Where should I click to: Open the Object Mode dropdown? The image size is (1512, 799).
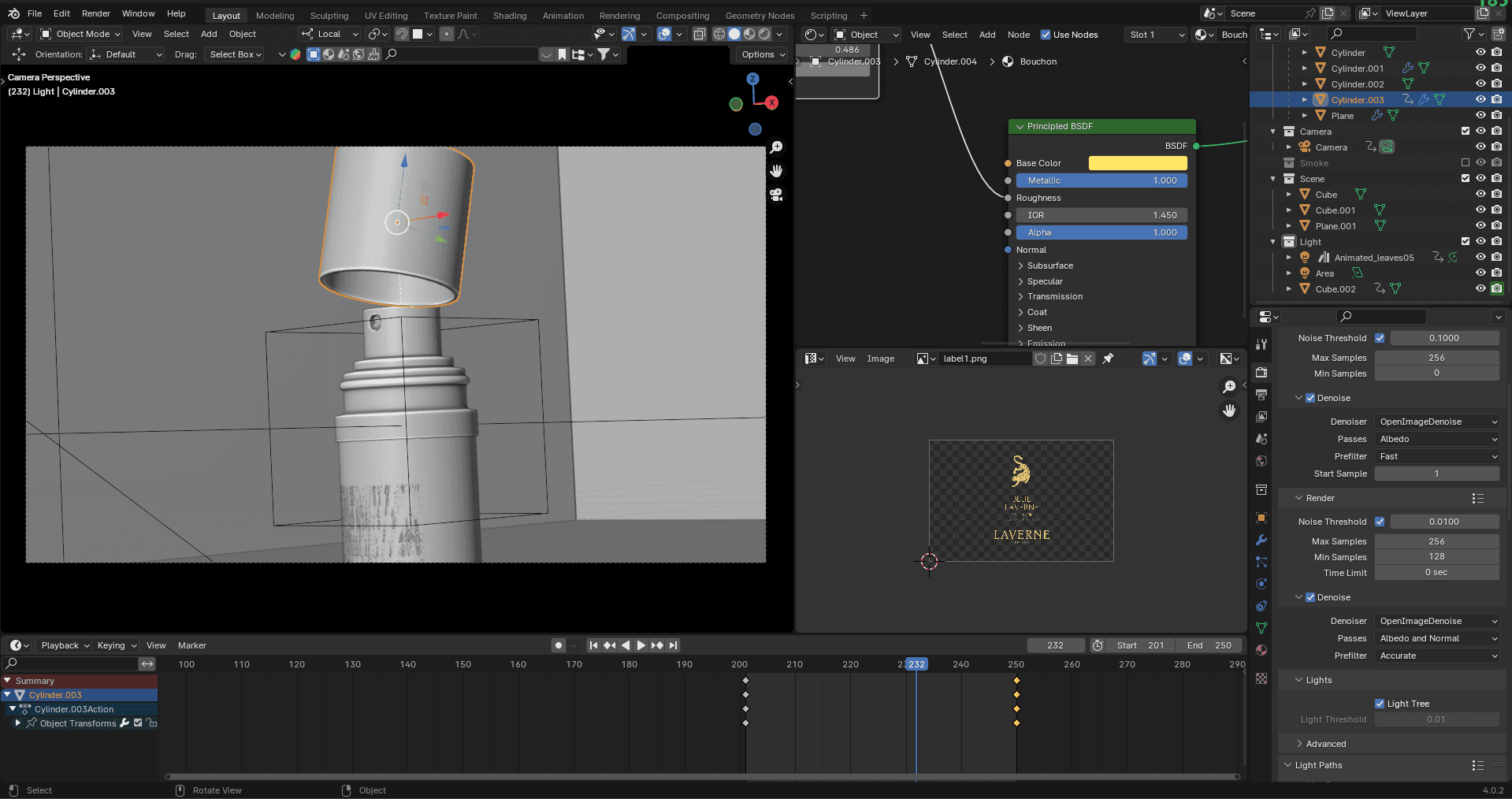[x=80, y=34]
